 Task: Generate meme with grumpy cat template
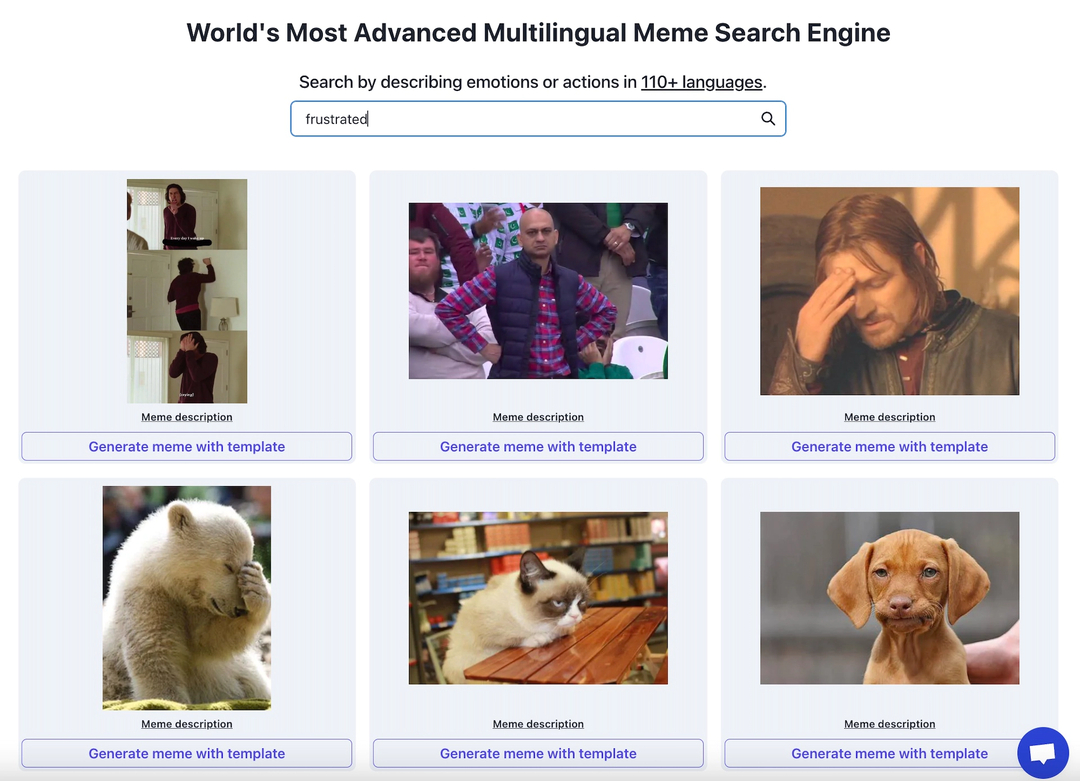pos(538,754)
